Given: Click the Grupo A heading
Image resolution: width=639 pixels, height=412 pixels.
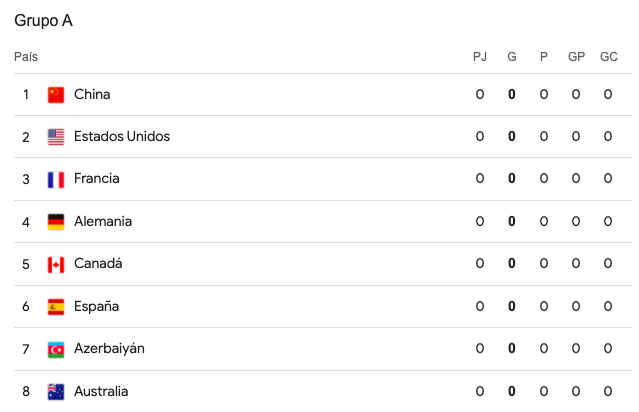Looking at the screenshot, I should (43, 20).
